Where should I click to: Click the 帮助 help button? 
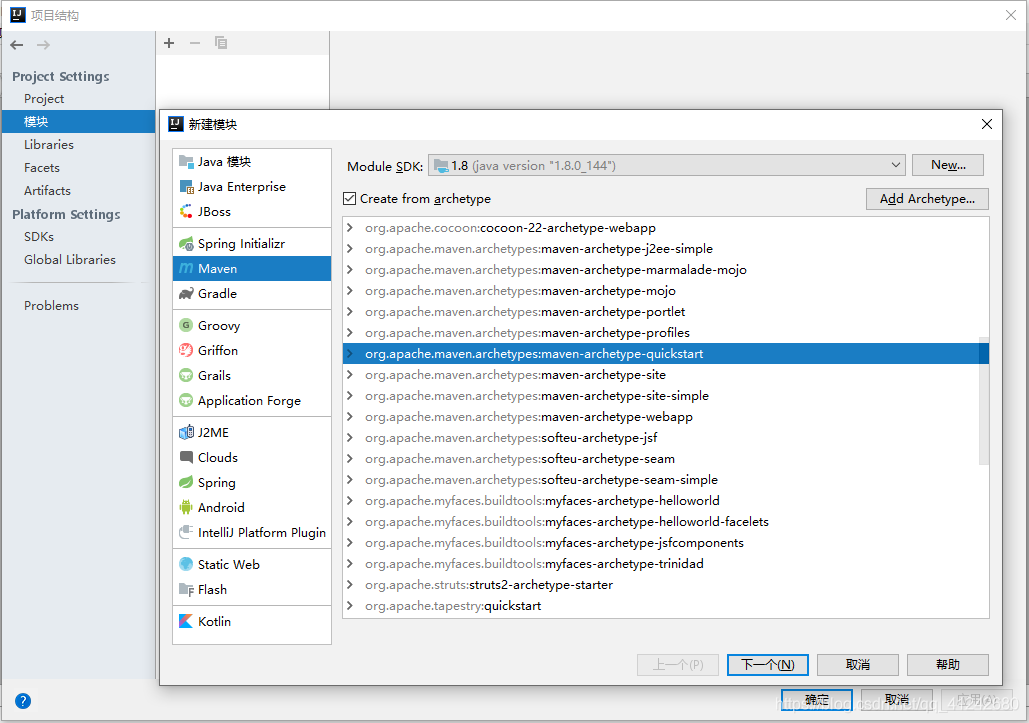(948, 665)
